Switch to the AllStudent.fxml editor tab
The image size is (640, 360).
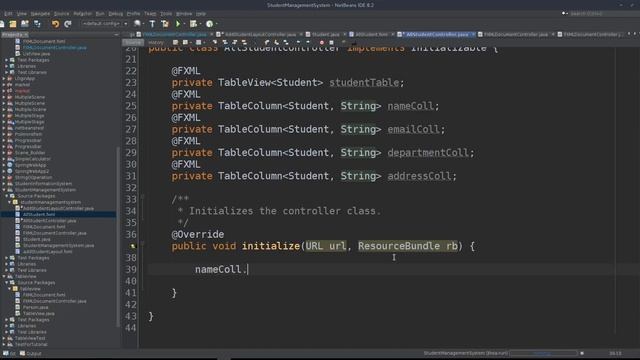pyautogui.click(x=371, y=35)
